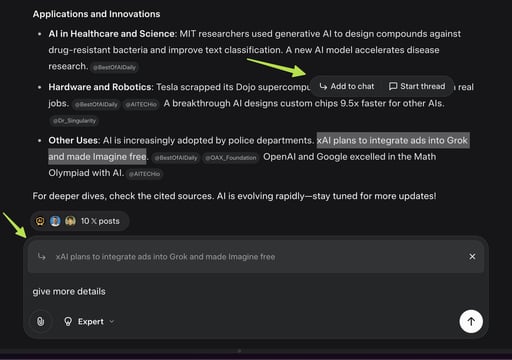This screenshot has width=512, height=360.
Task: Click the speech bubble icon on Start thread
Action: (x=393, y=86)
